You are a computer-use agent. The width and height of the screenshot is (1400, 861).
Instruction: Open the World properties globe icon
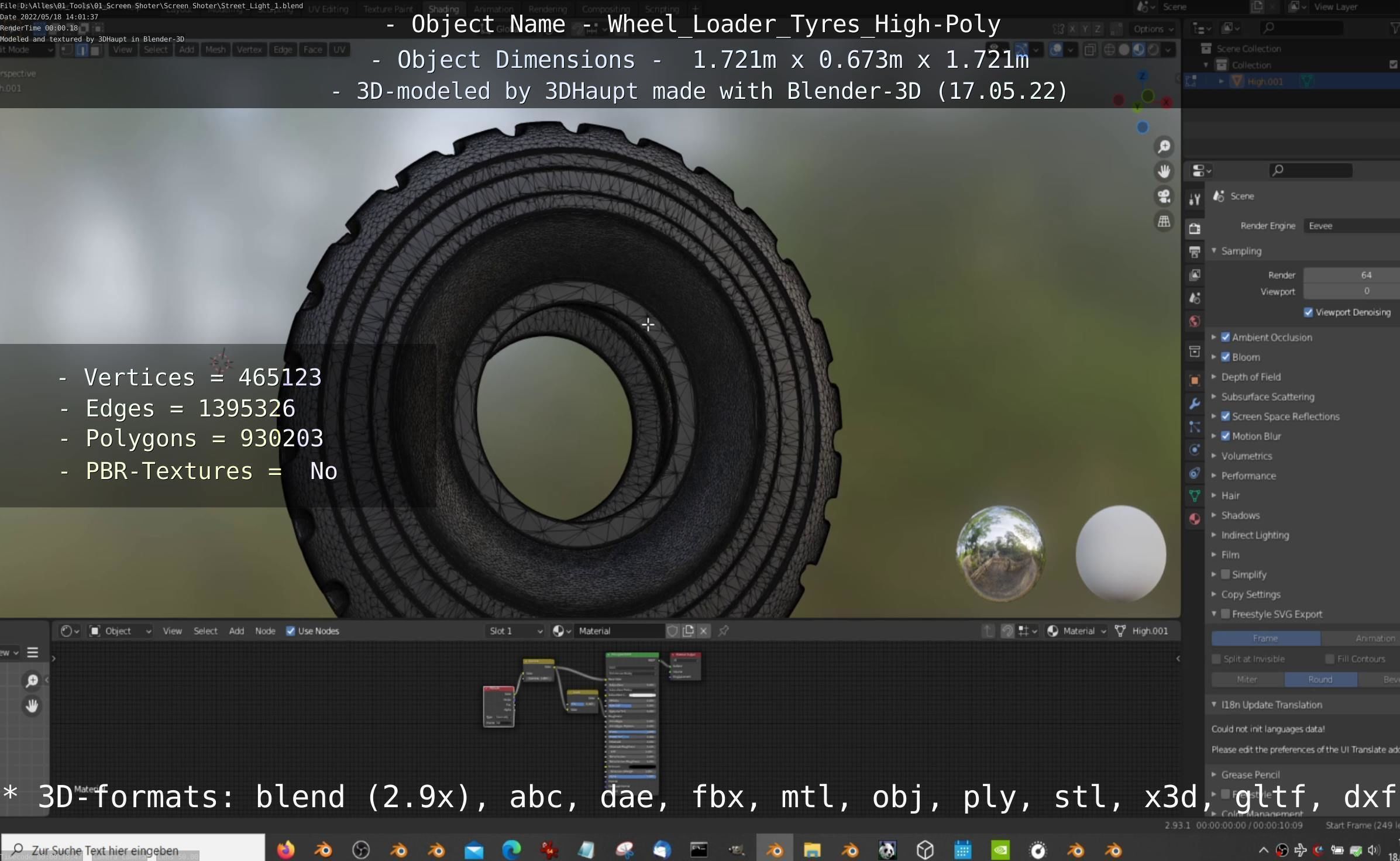1195,321
